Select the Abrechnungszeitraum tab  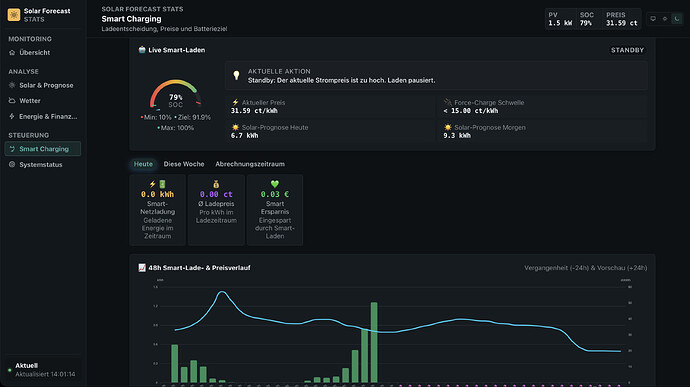point(250,164)
